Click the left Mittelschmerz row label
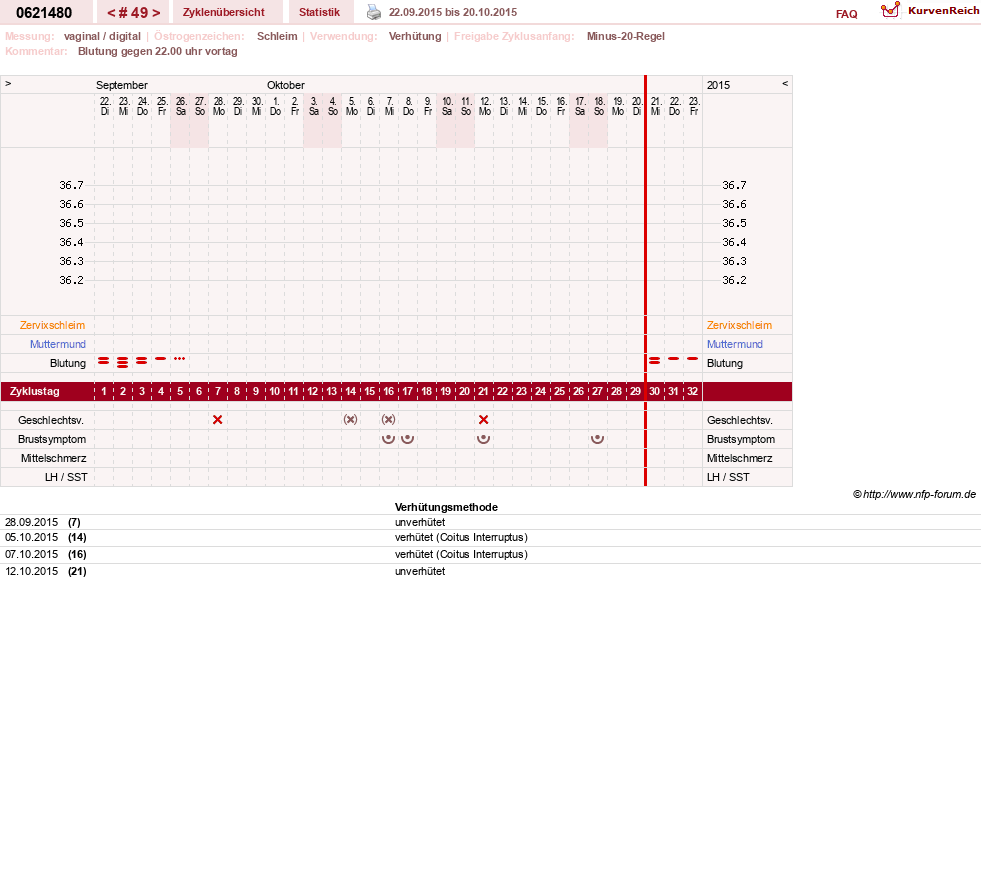The height and width of the screenshot is (886, 981). [54, 458]
